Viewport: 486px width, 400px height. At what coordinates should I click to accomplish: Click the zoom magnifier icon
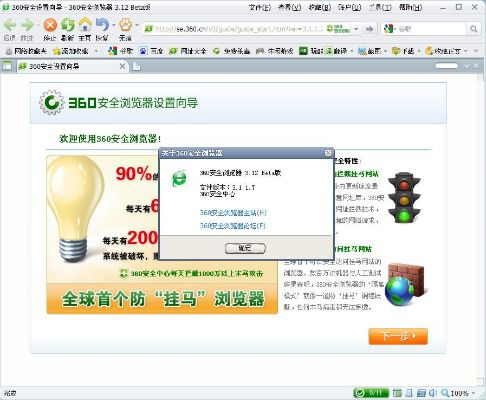tap(445, 393)
